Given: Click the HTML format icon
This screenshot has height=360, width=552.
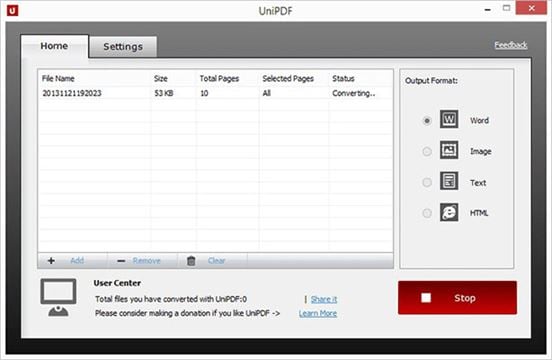Looking at the screenshot, I should click(449, 212).
